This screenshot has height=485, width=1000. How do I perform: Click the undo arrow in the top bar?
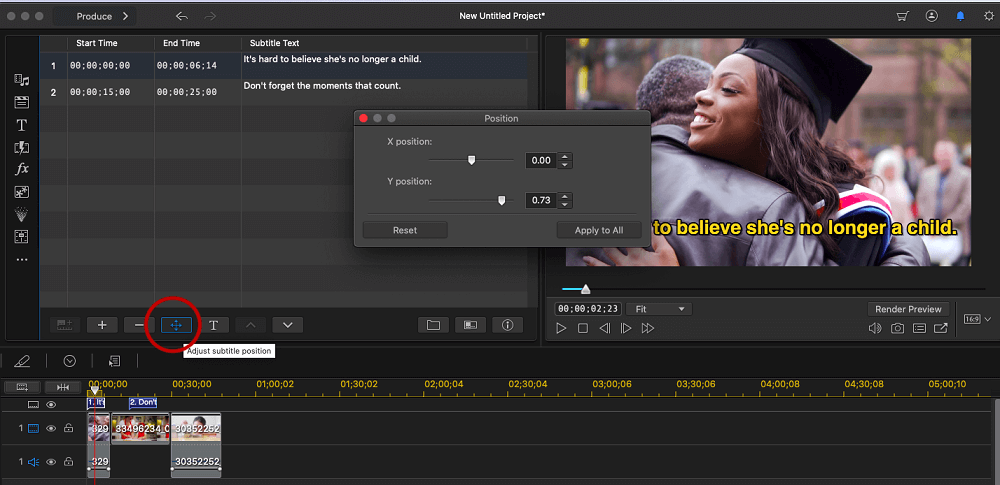point(182,16)
